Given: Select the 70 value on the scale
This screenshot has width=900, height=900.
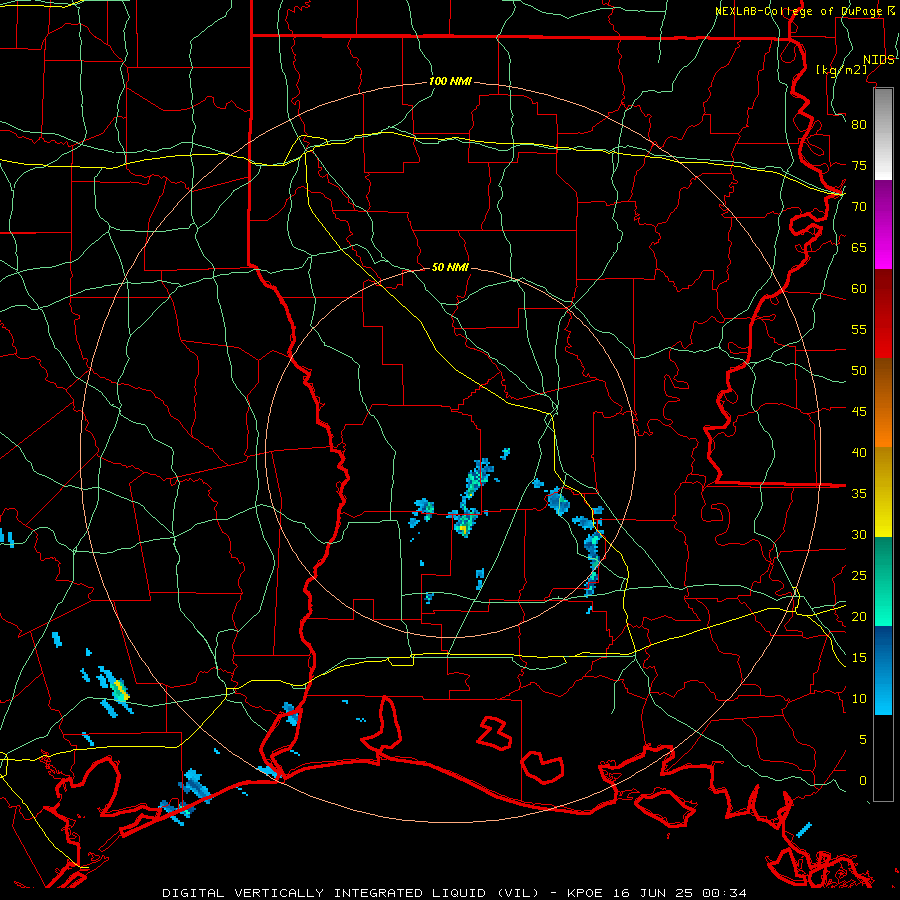Looking at the screenshot, I should tap(859, 207).
